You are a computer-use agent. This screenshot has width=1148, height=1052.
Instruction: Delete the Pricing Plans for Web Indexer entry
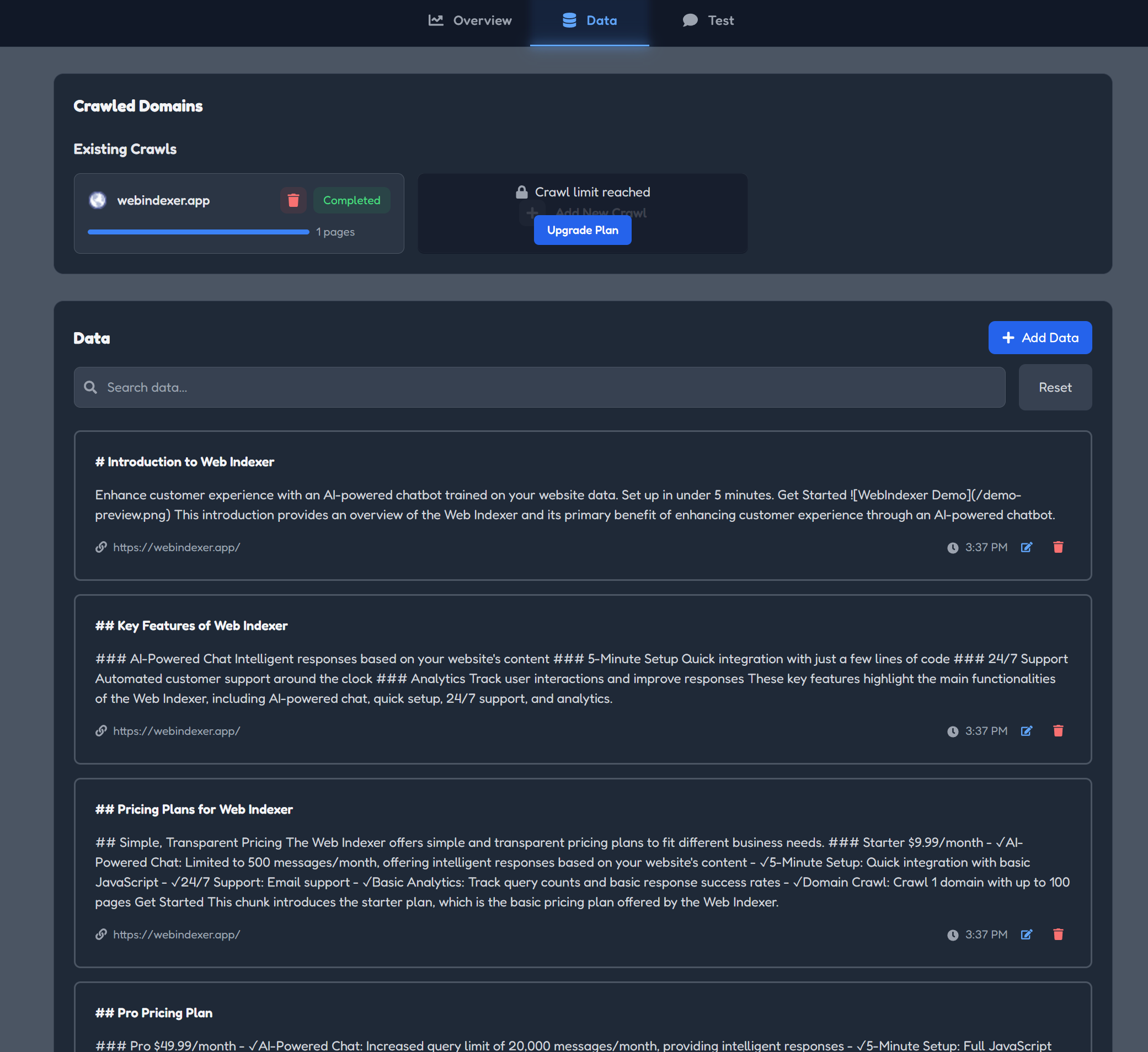click(1058, 934)
